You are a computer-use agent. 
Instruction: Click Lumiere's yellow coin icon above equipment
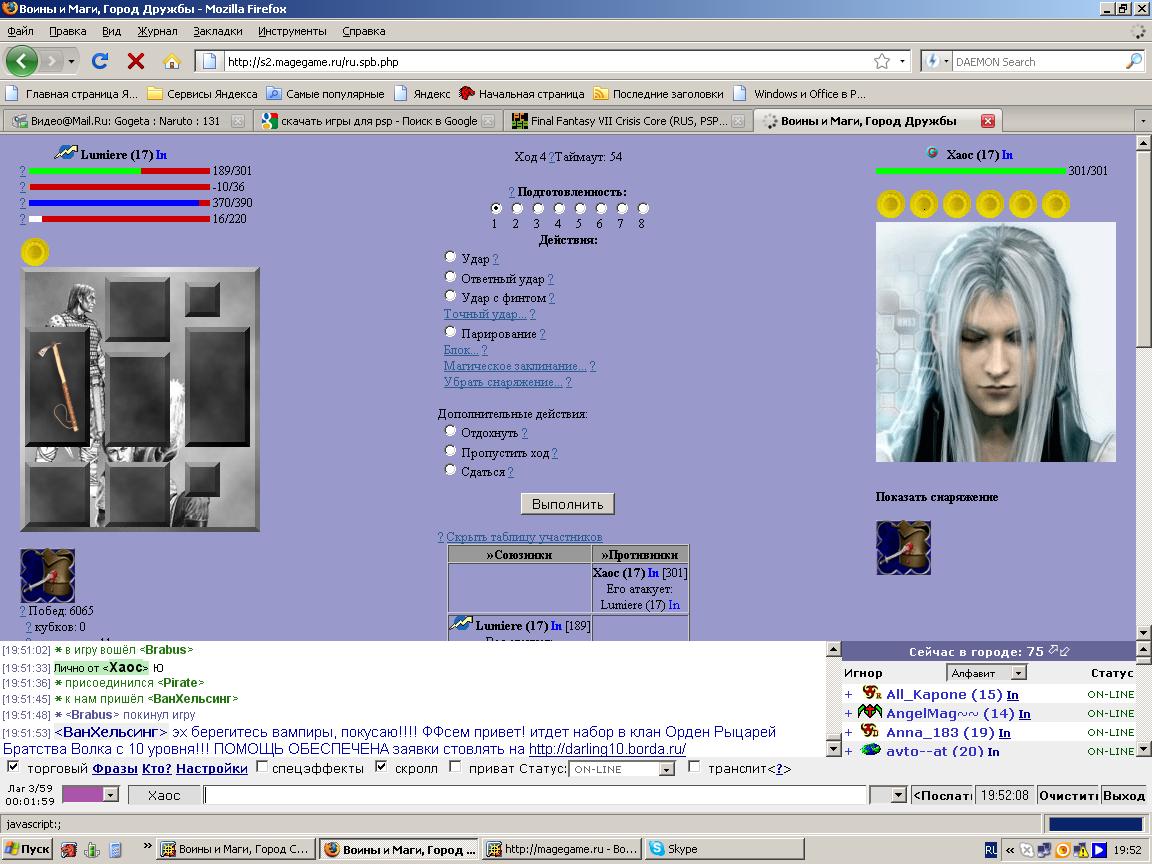click(35, 252)
